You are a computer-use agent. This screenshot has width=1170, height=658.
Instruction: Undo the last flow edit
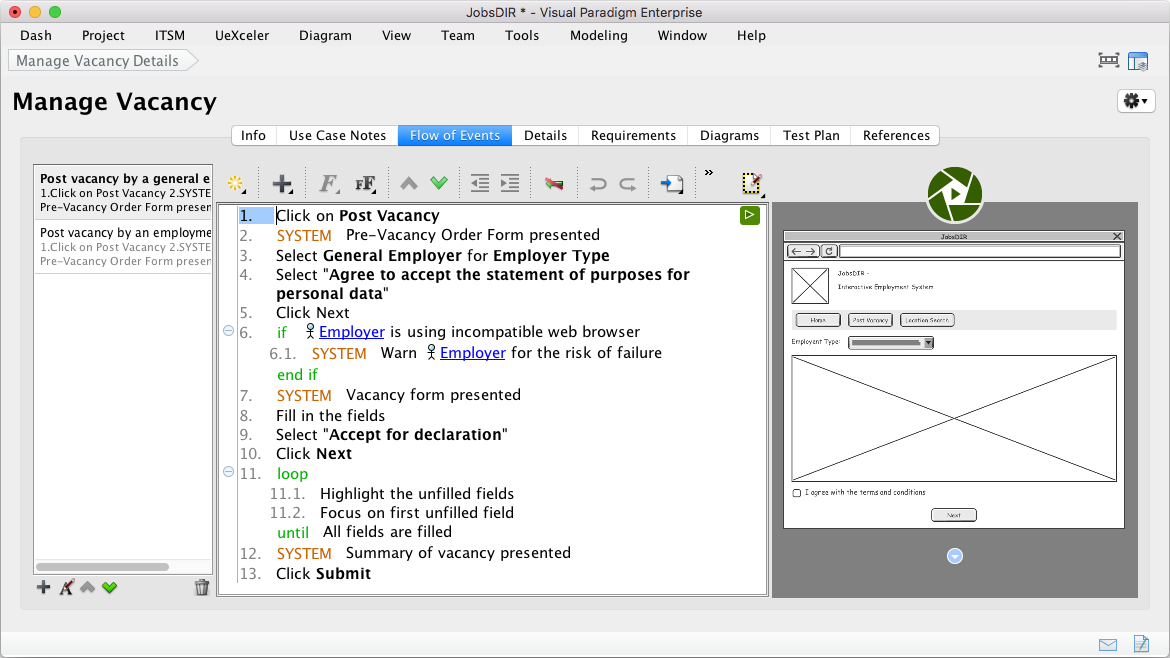click(597, 183)
